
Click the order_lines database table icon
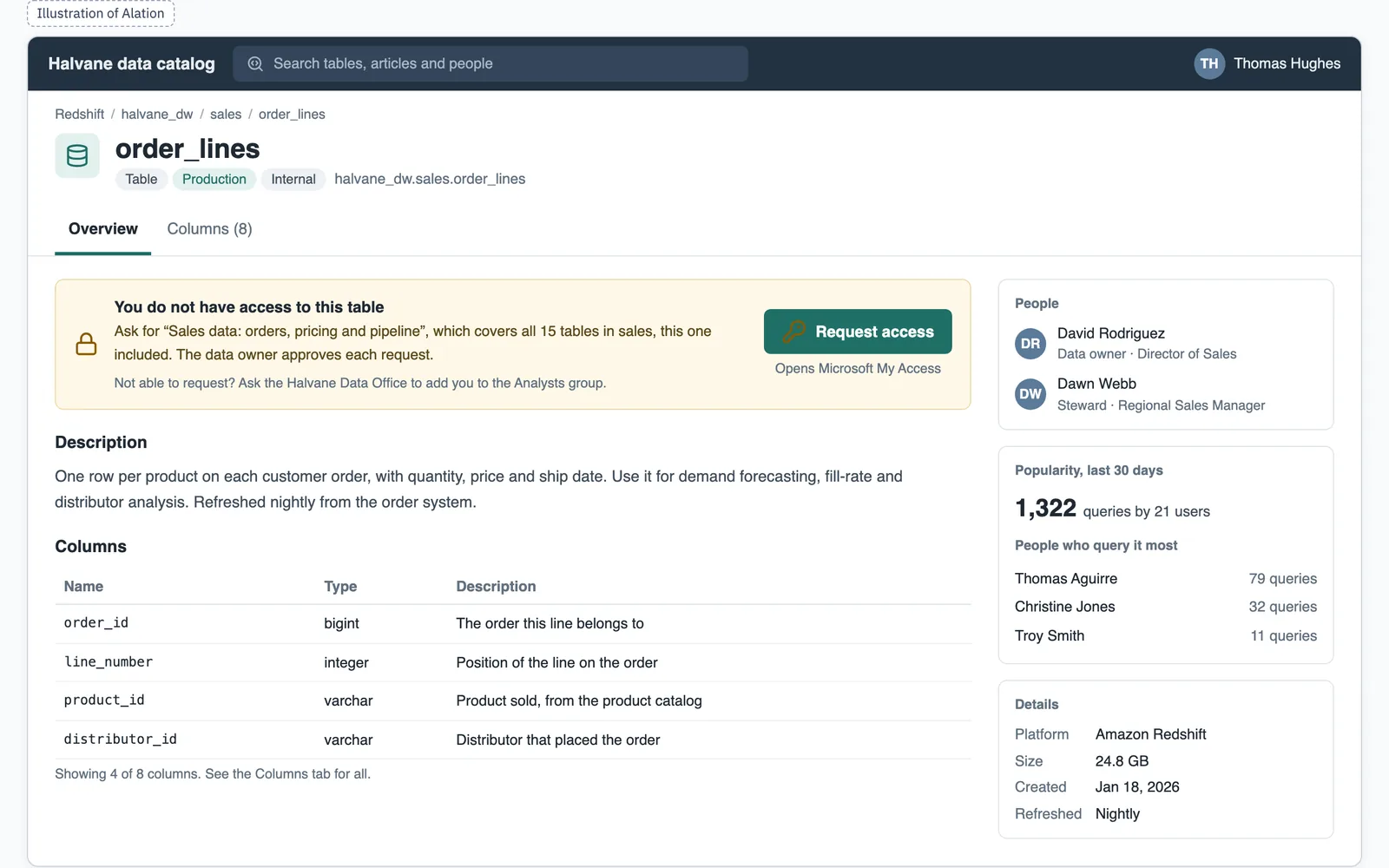pos(77,155)
